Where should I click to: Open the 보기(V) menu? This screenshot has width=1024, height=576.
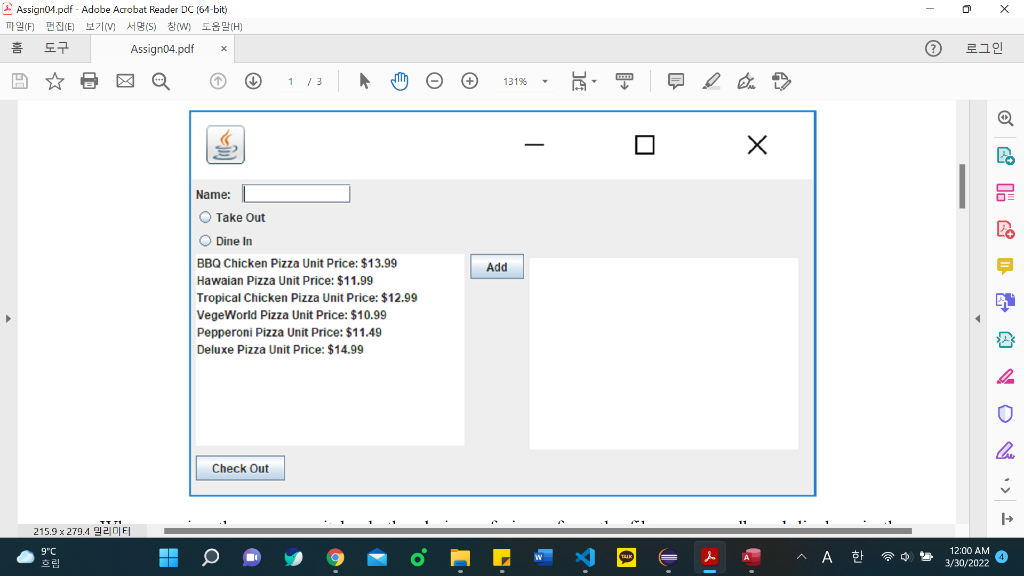tap(100, 26)
